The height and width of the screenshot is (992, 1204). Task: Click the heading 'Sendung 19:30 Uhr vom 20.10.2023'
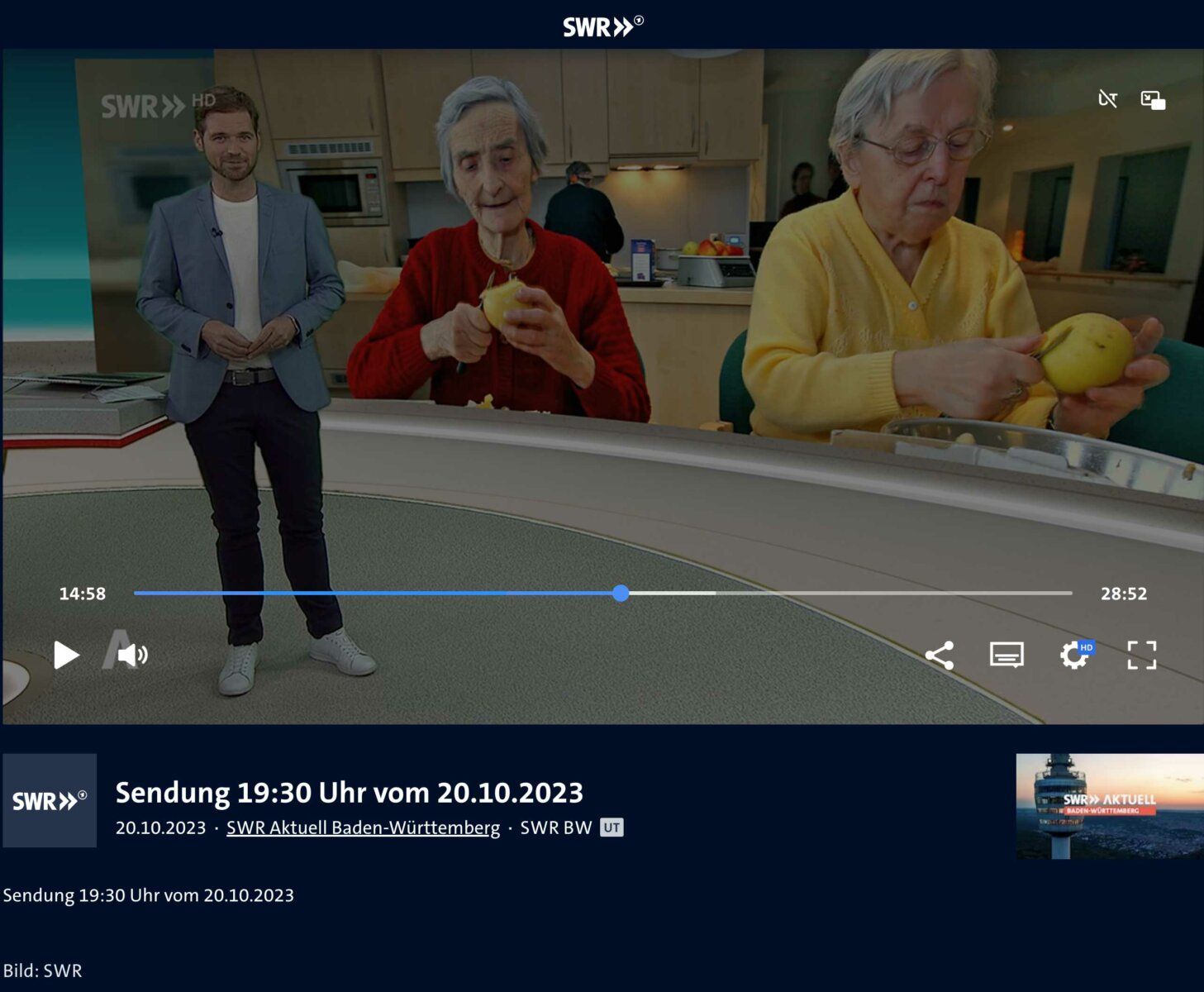coord(349,793)
